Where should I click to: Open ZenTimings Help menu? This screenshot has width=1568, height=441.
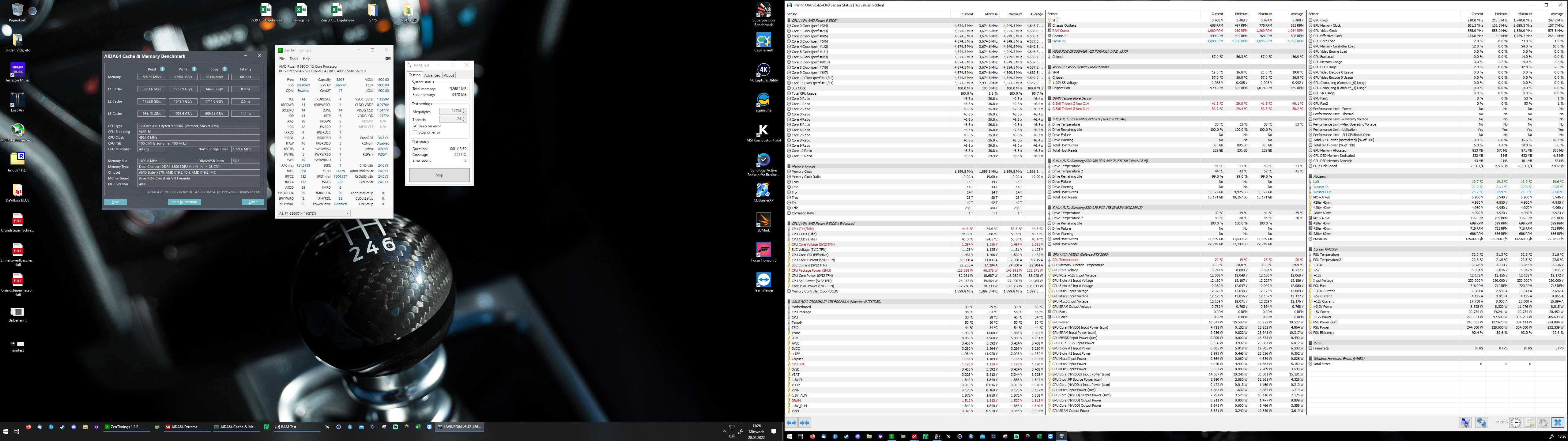(307, 58)
